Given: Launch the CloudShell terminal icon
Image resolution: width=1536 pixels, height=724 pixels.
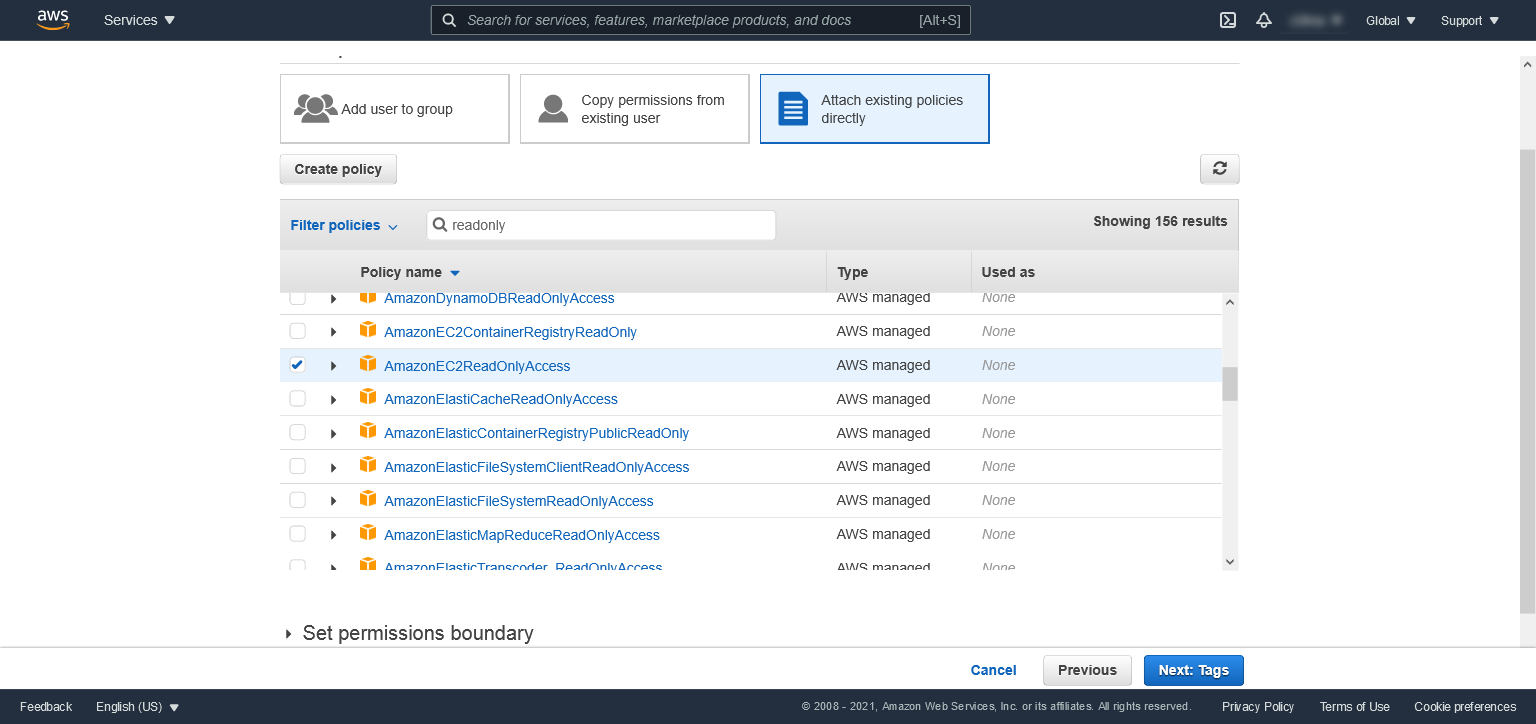Looking at the screenshot, I should coord(1228,20).
